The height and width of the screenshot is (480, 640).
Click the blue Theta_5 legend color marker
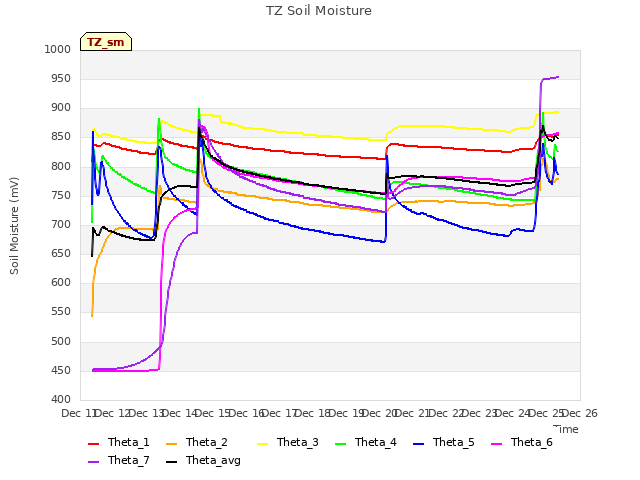[418, 444]
